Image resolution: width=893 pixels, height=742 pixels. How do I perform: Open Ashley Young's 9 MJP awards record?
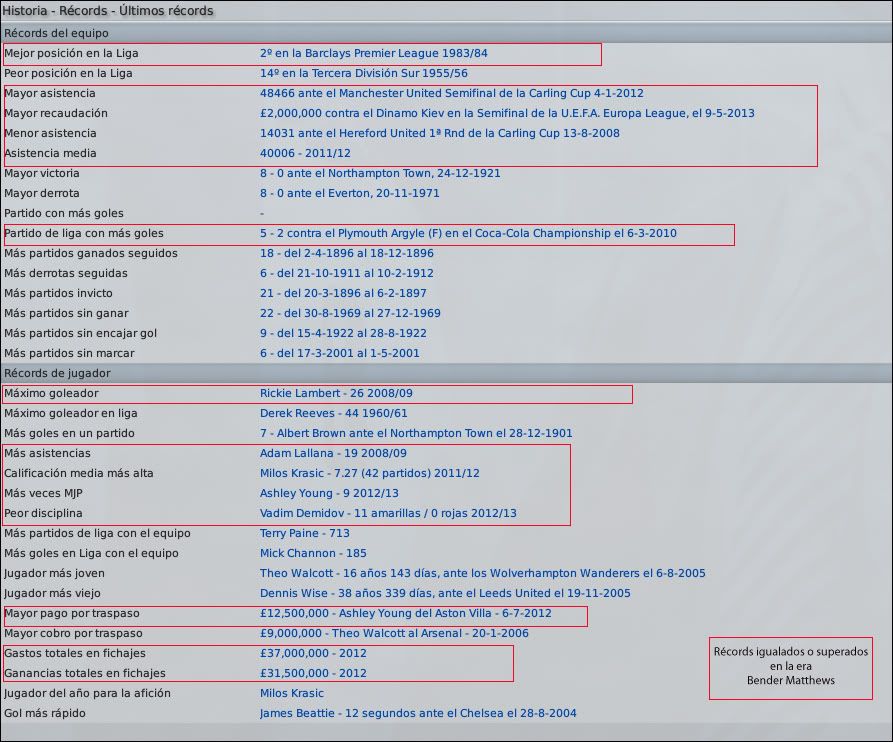[329, 493]
